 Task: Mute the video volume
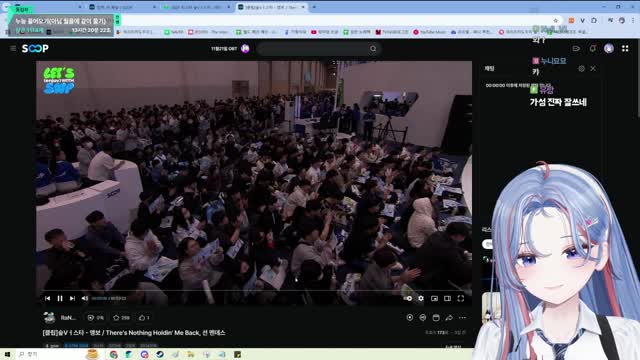[x=85, y=298]
